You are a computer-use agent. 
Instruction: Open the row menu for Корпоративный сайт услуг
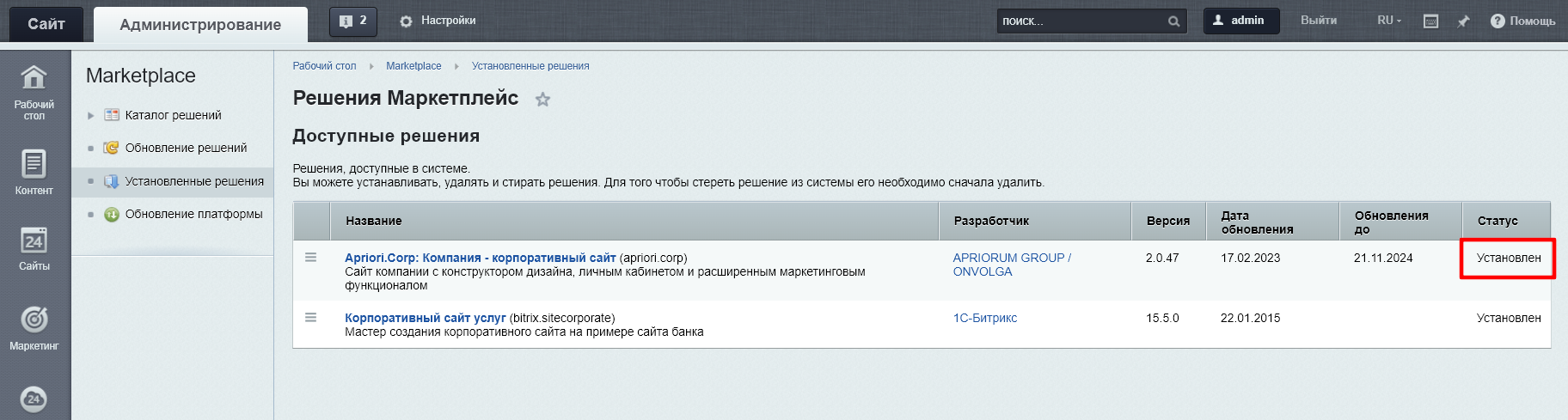coord(311,318)
